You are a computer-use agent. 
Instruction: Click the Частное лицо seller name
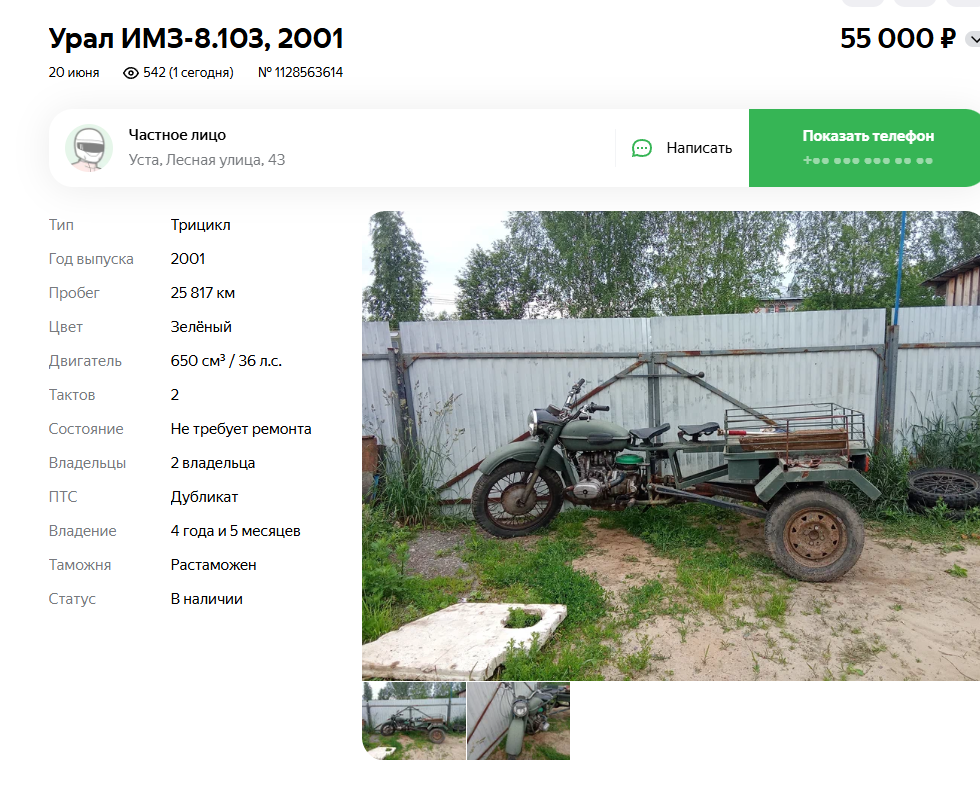(178, 135)
